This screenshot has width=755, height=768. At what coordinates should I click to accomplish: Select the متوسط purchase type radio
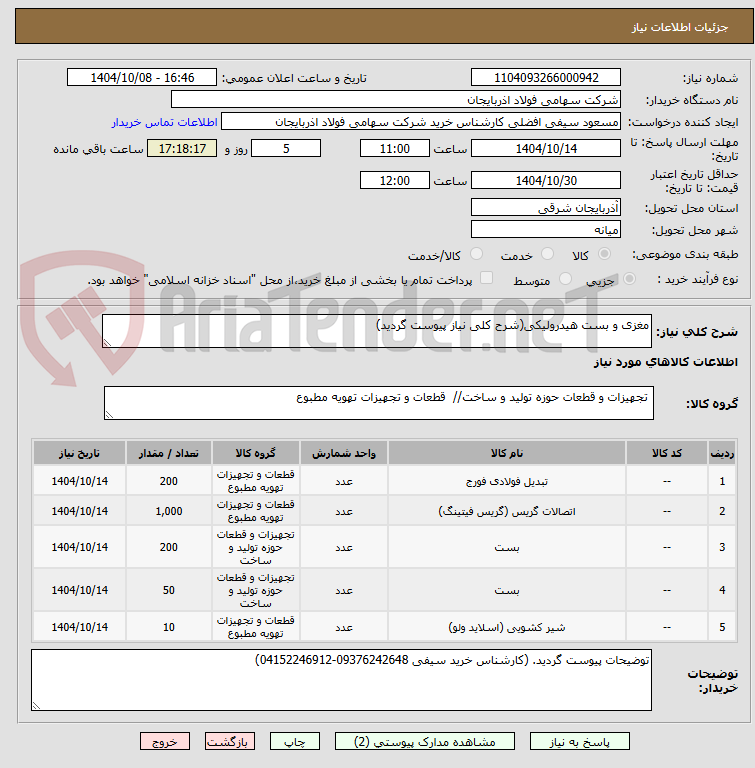[x=565, y=279]
